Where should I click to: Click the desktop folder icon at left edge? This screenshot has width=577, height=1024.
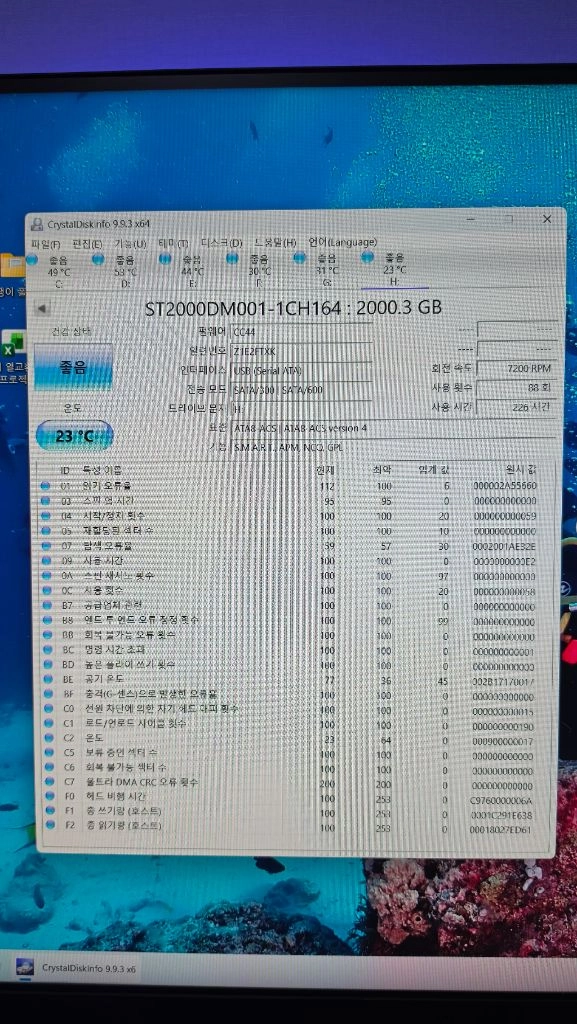coord(12,266)
